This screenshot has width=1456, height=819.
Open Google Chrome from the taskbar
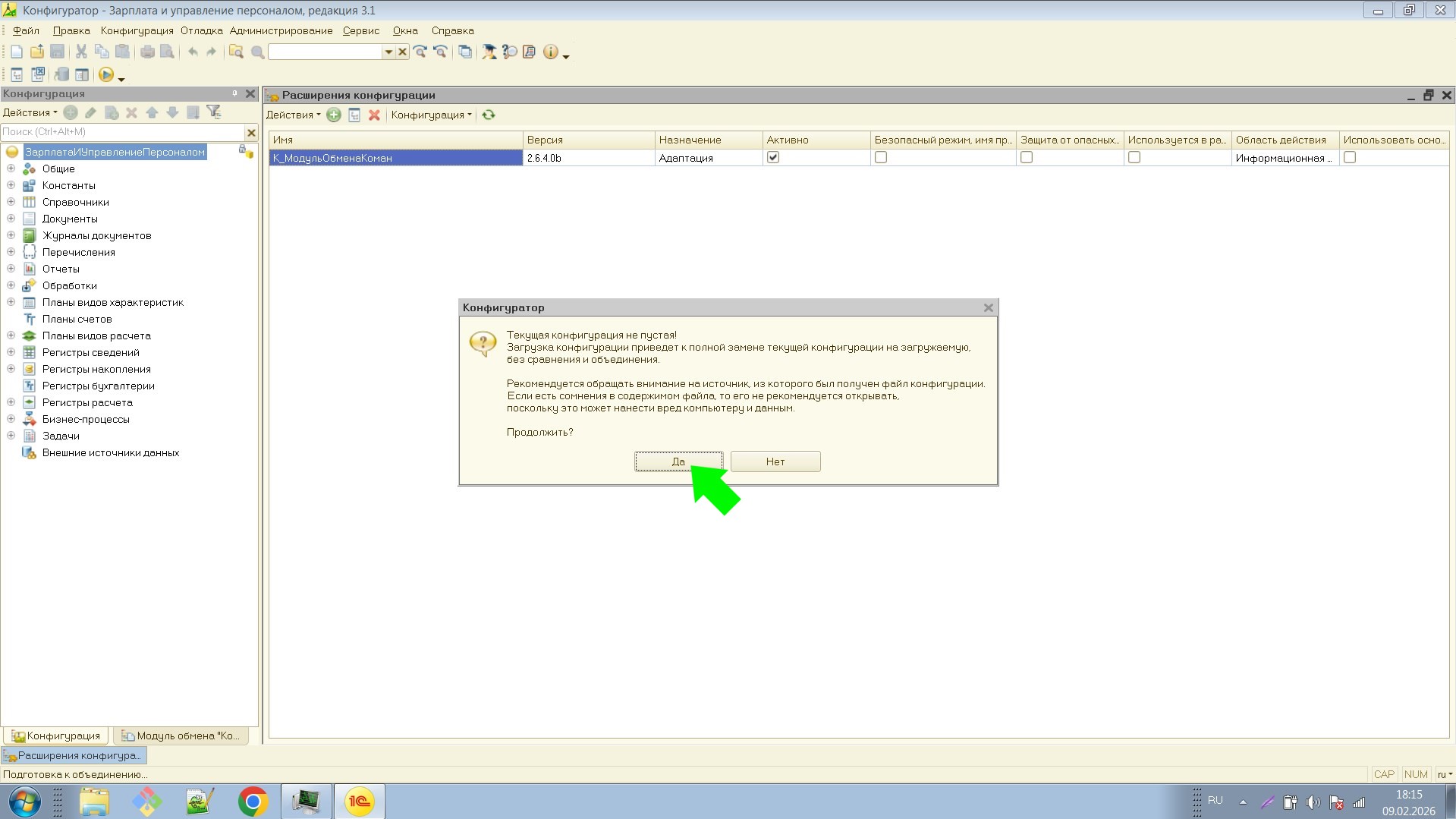pos(253,802)
